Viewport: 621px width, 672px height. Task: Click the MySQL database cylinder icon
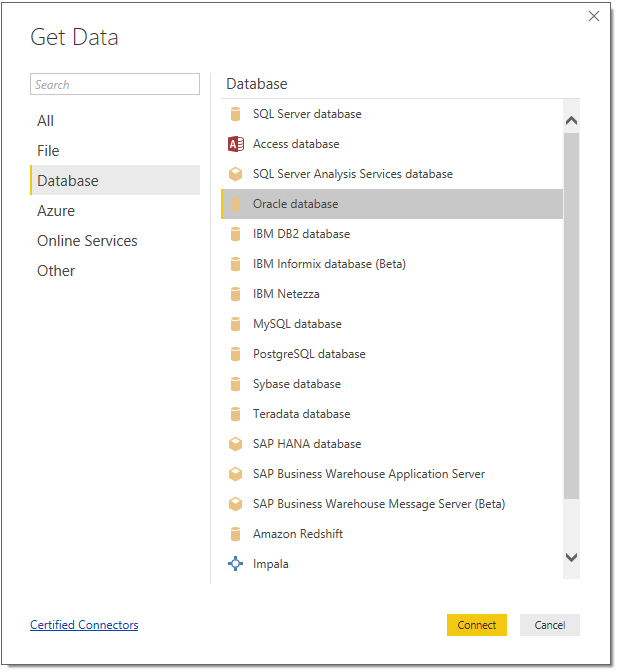[235, 324]
